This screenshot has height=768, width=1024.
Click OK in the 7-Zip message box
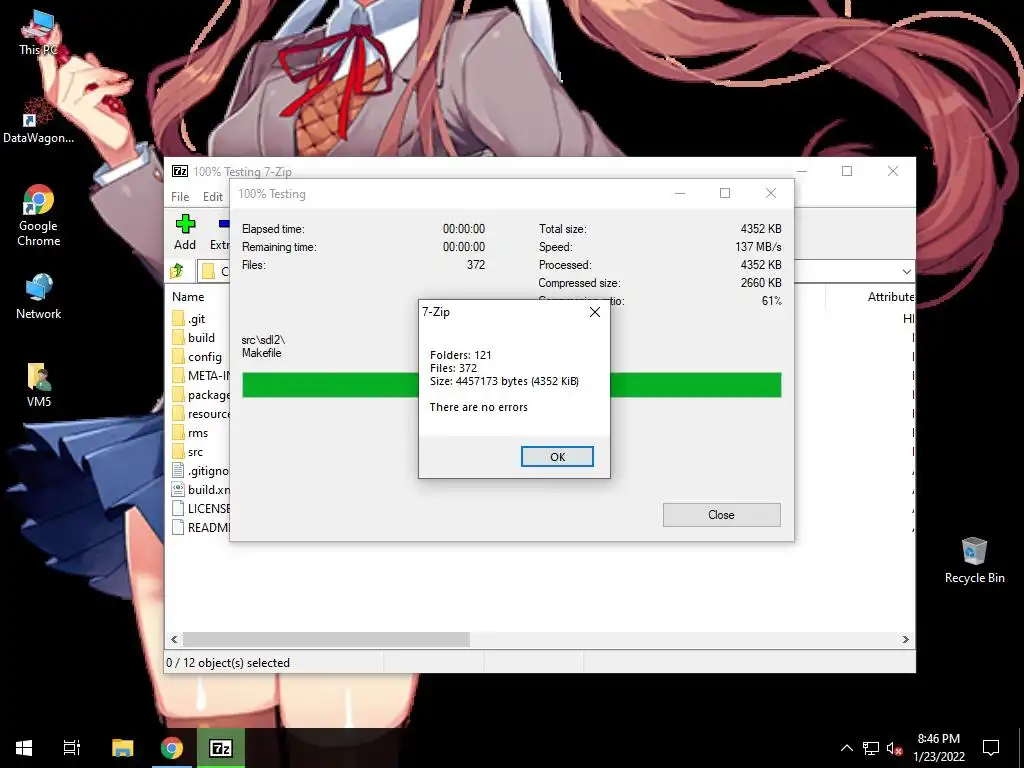click(557, 456)
